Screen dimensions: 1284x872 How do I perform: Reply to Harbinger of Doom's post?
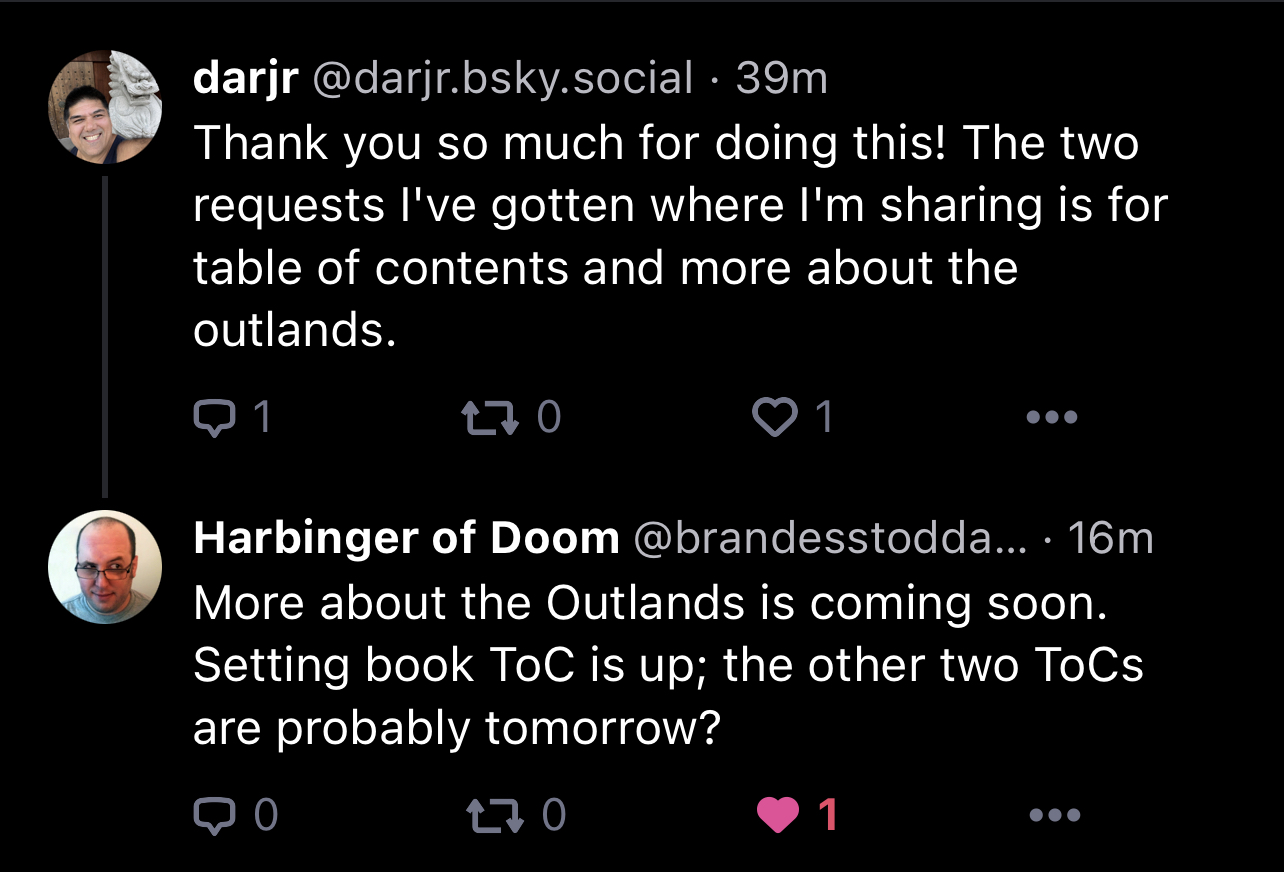(x=212, y=816)
